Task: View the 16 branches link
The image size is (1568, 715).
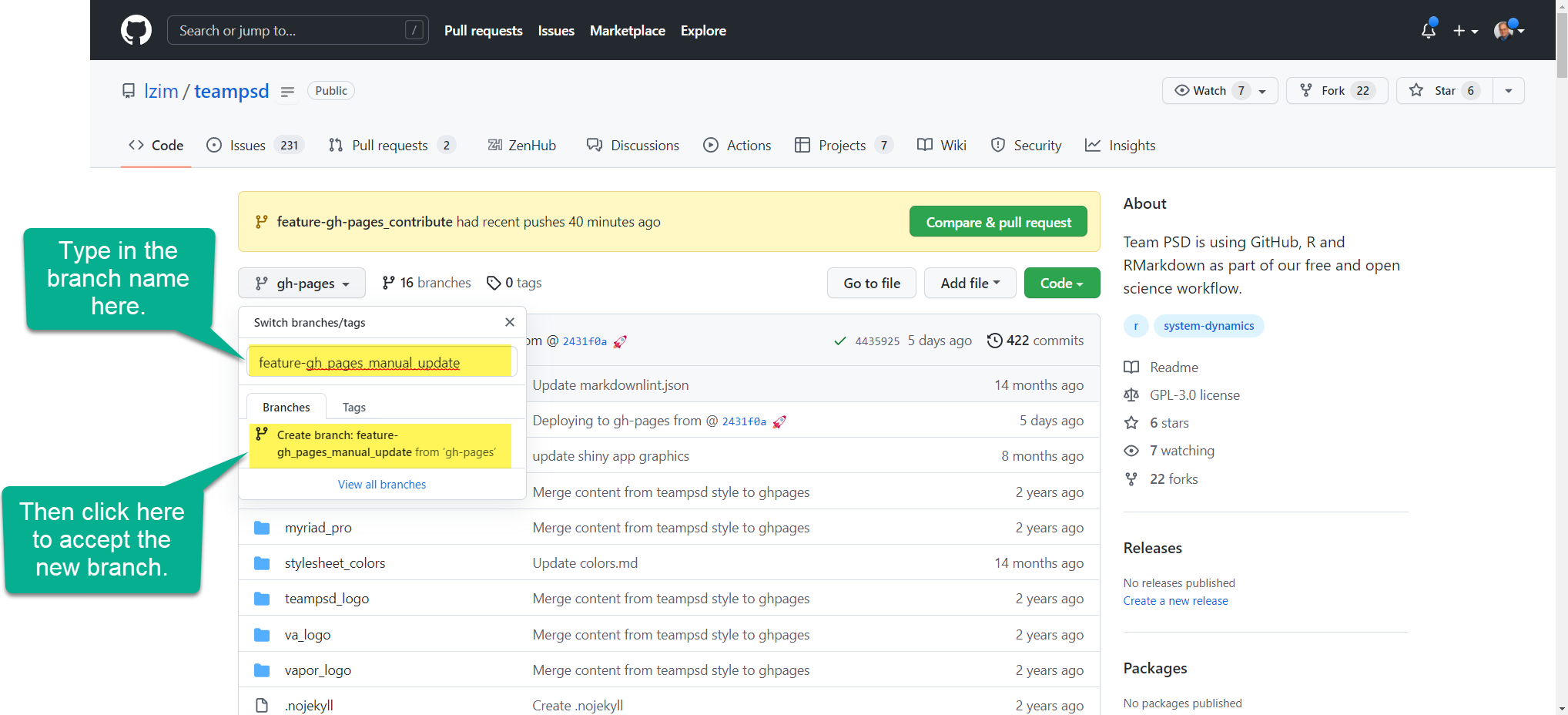Action: [x=426, y=283]
